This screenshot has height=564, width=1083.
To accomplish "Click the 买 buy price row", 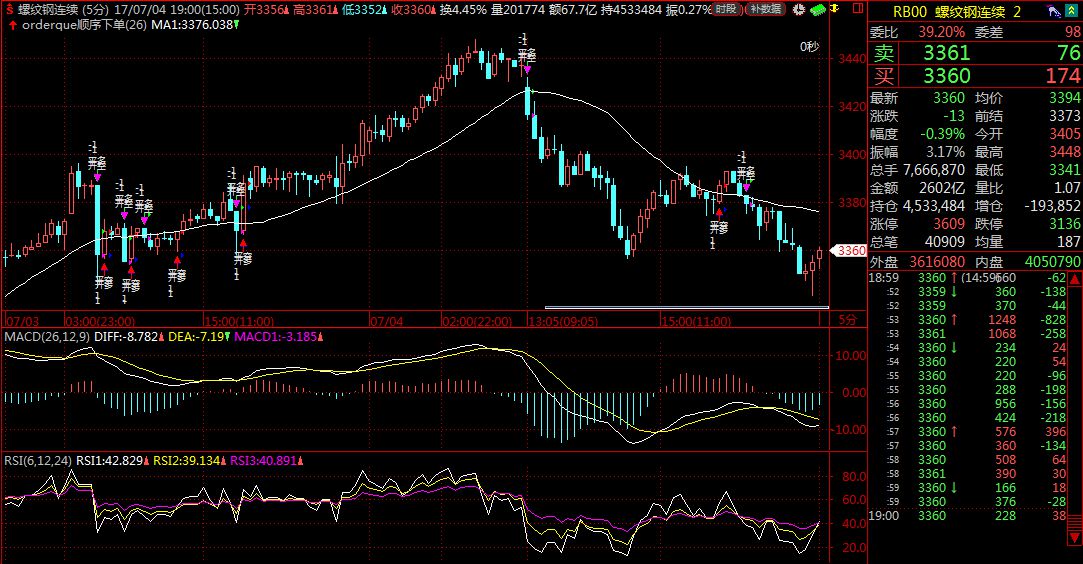I will (x=974, y=76).
